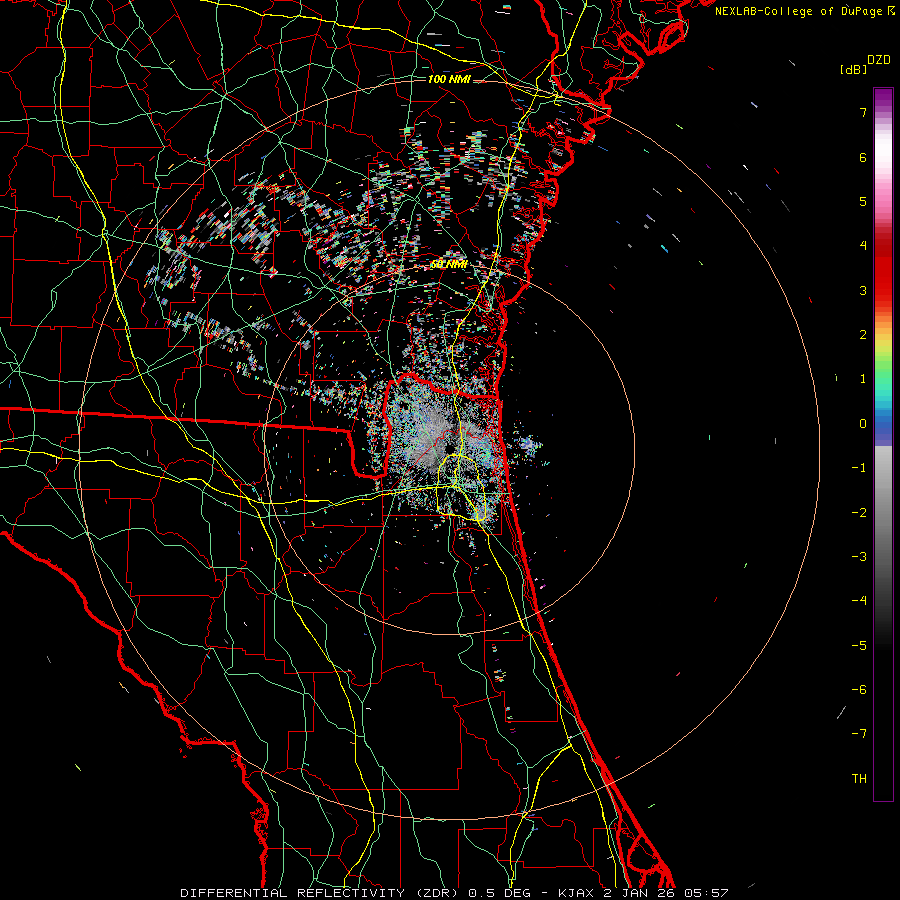The height and width of the screenshot is (900, 900).
Task: Click the TH threshold label on the legend
Action: pyautogui.click(x=859, y=779)
